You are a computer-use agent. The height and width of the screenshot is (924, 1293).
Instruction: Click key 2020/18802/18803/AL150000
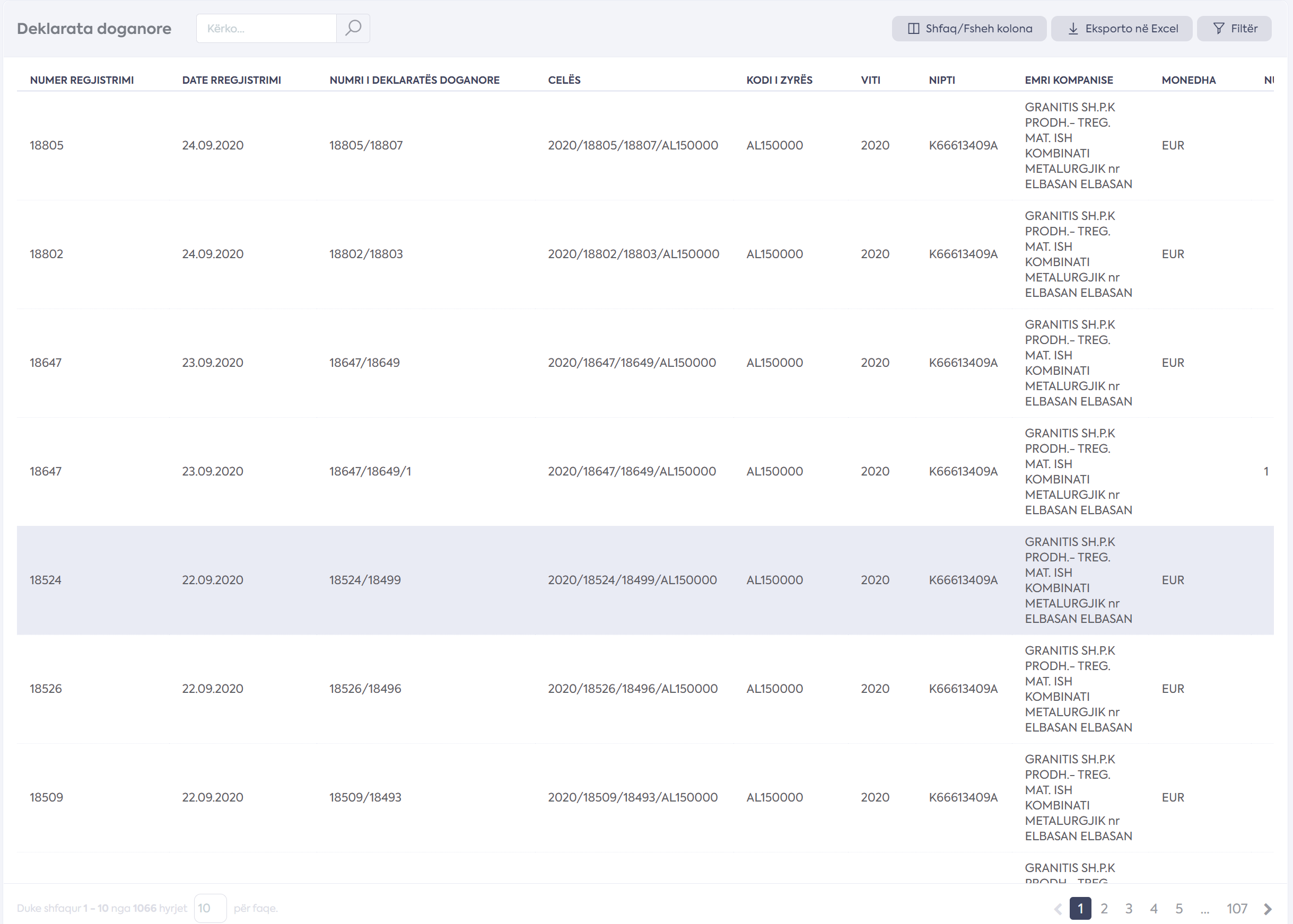[x=633, y=254]
